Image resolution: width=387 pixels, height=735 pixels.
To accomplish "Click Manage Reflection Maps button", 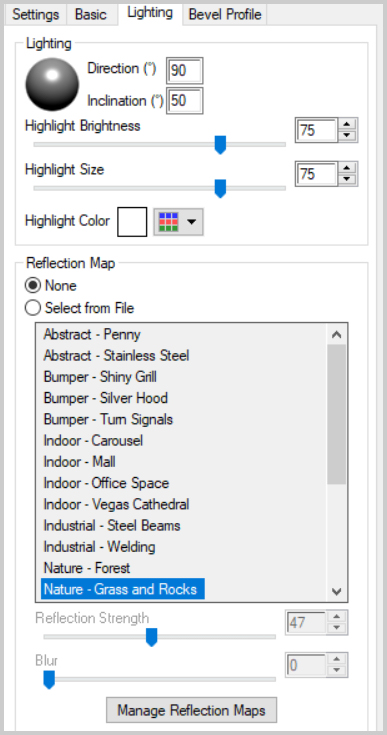I will [191, 710].
